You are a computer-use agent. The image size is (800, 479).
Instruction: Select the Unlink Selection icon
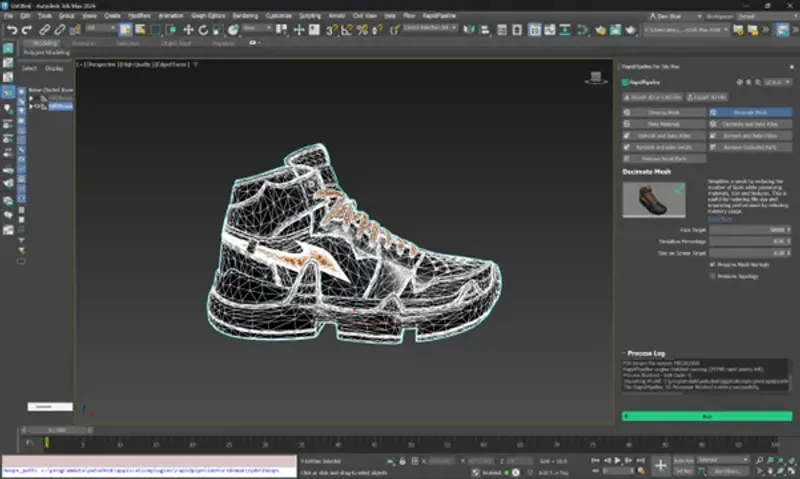click(x=60, y=30)
